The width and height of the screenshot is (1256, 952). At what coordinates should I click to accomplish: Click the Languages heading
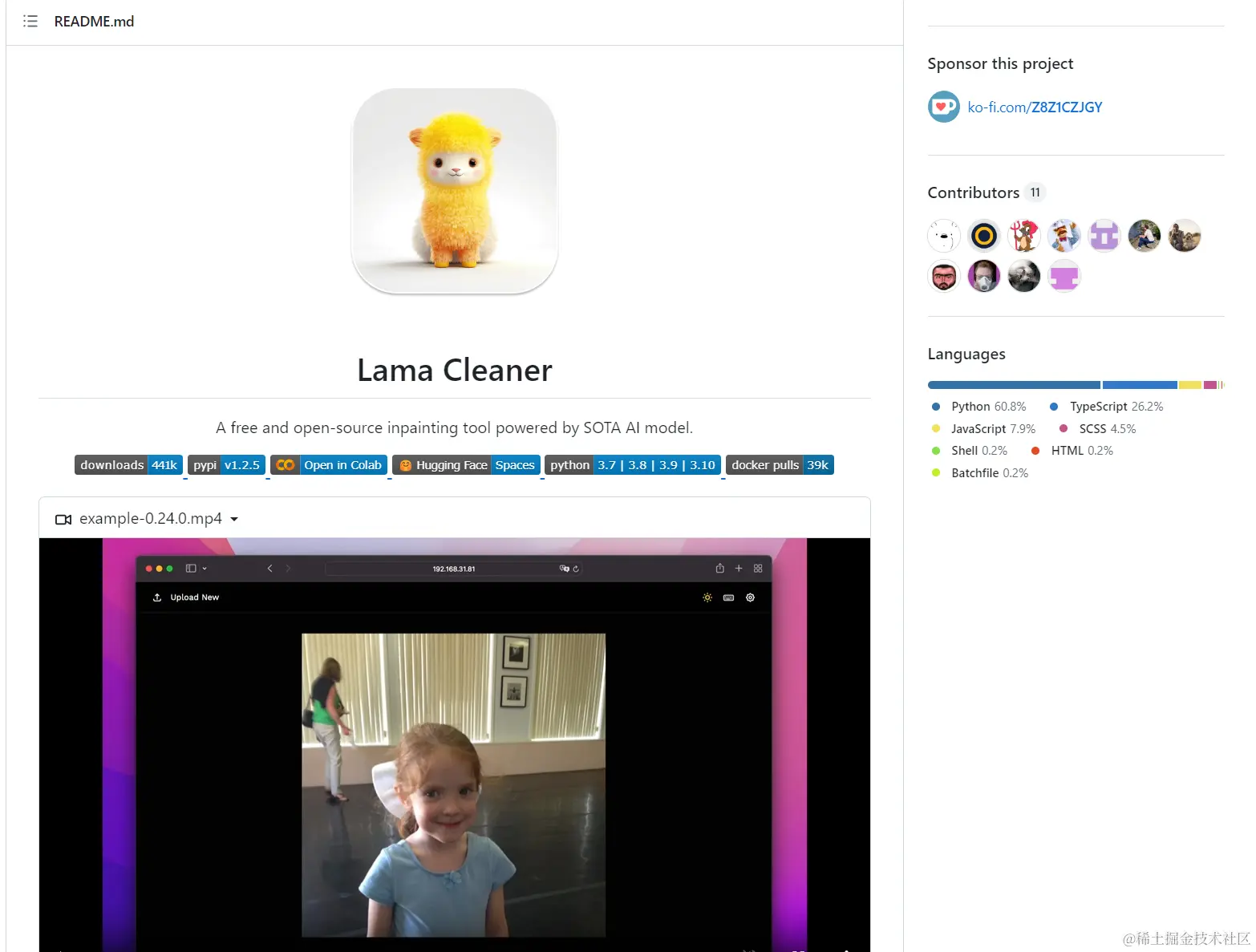966,354
